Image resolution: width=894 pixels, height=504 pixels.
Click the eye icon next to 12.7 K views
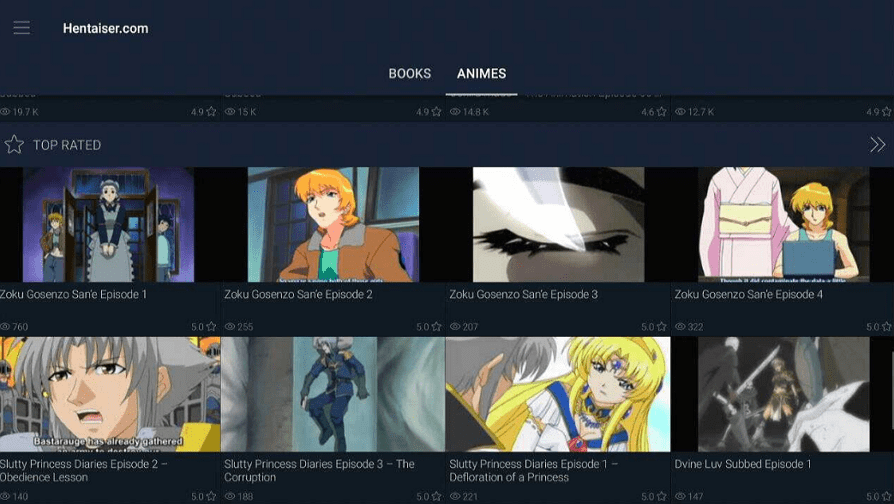(680, 112)
